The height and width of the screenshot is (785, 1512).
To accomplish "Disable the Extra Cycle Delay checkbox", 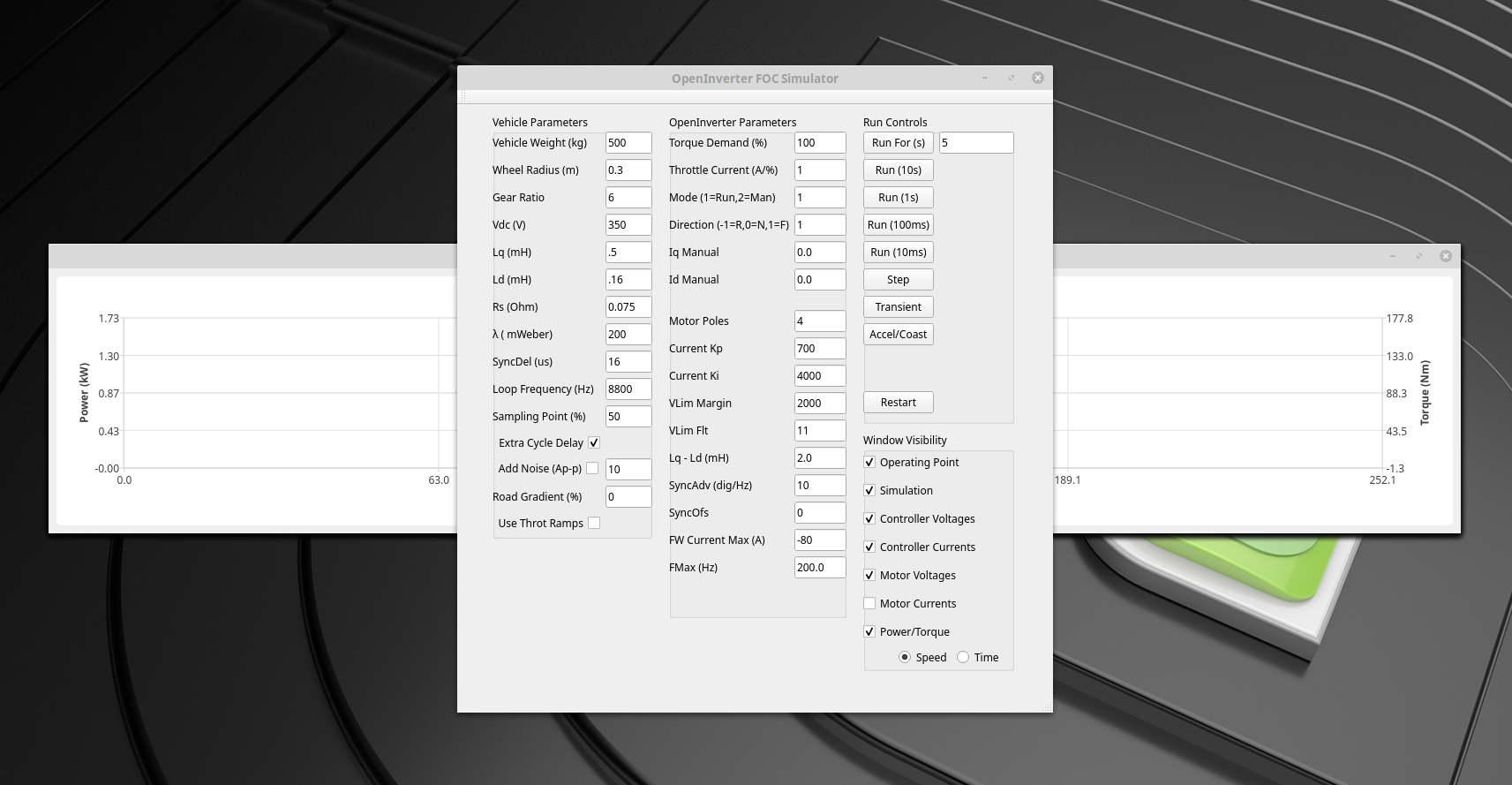I will (594, 443).
